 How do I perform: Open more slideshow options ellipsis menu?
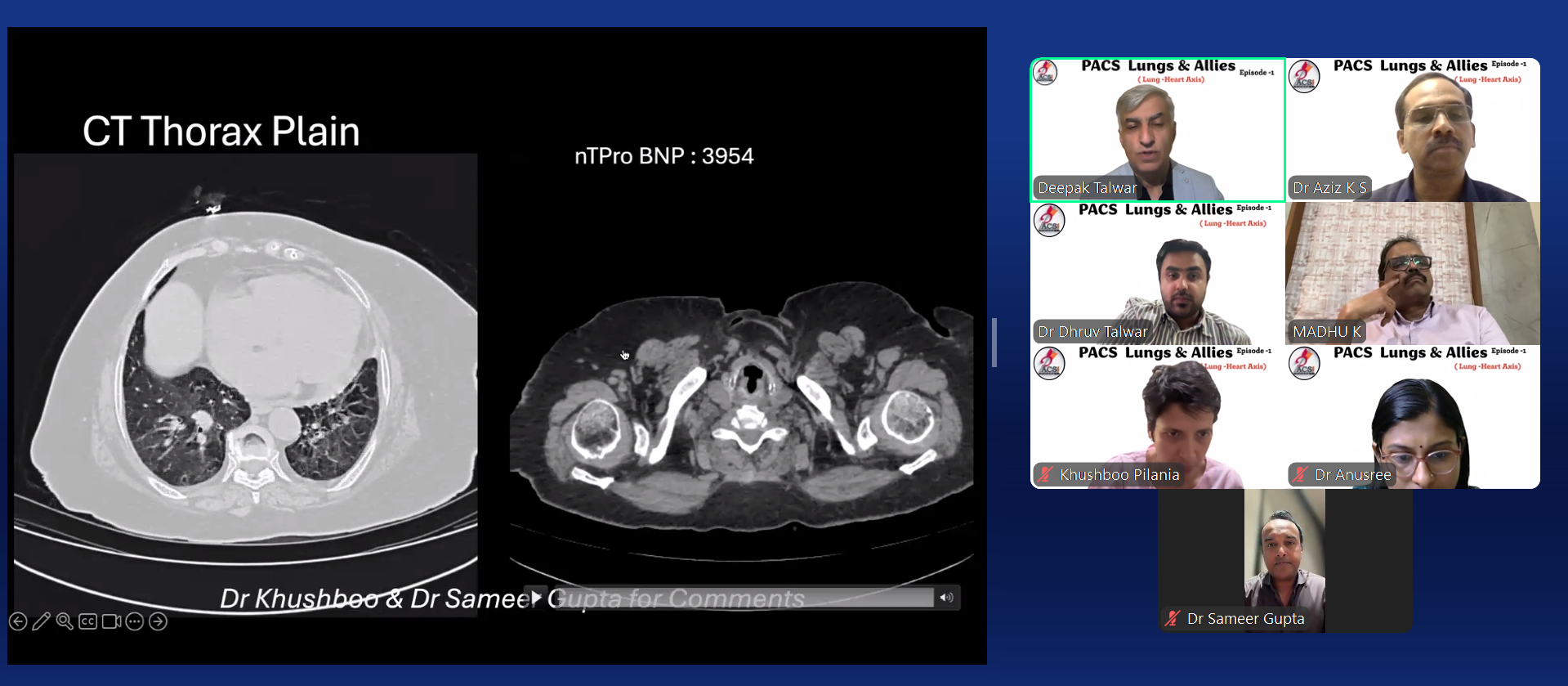(135, 622)
